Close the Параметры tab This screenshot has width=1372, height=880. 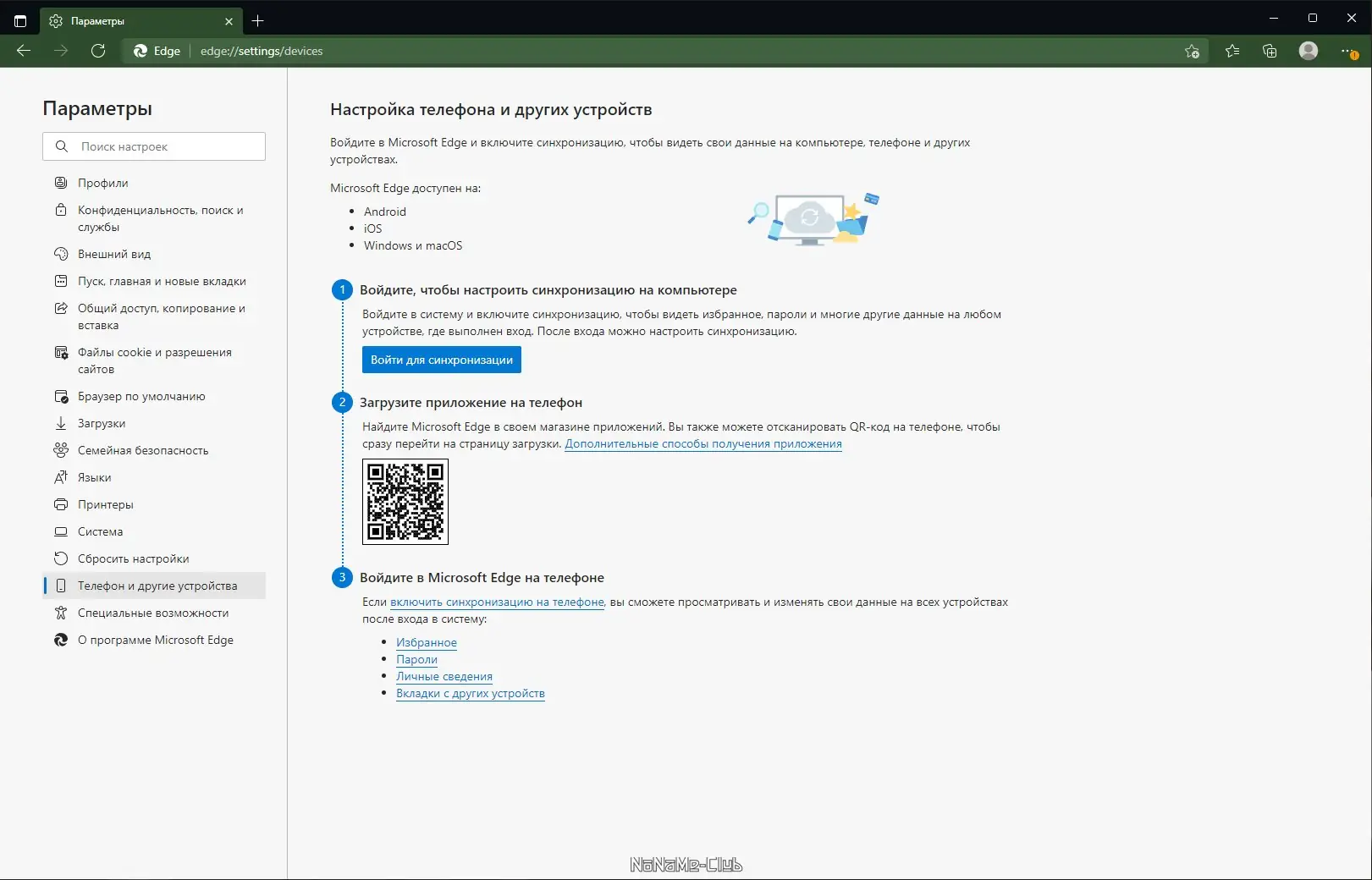click(x=229, y=21)
